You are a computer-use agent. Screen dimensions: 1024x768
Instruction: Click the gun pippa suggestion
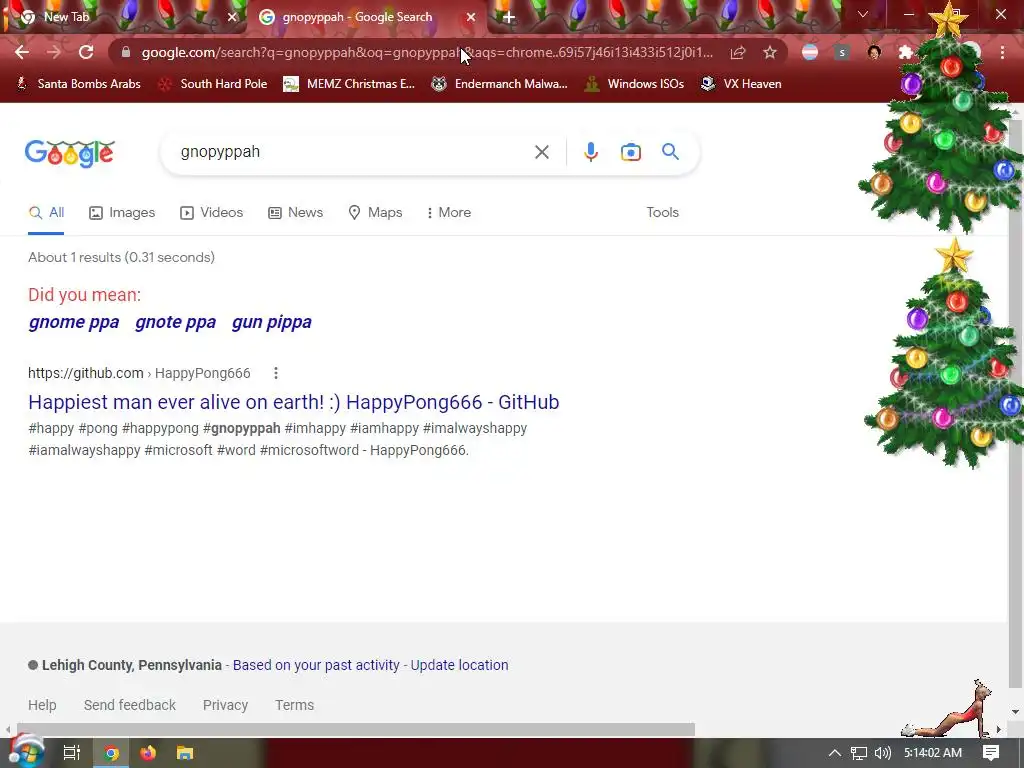[272, 322]
